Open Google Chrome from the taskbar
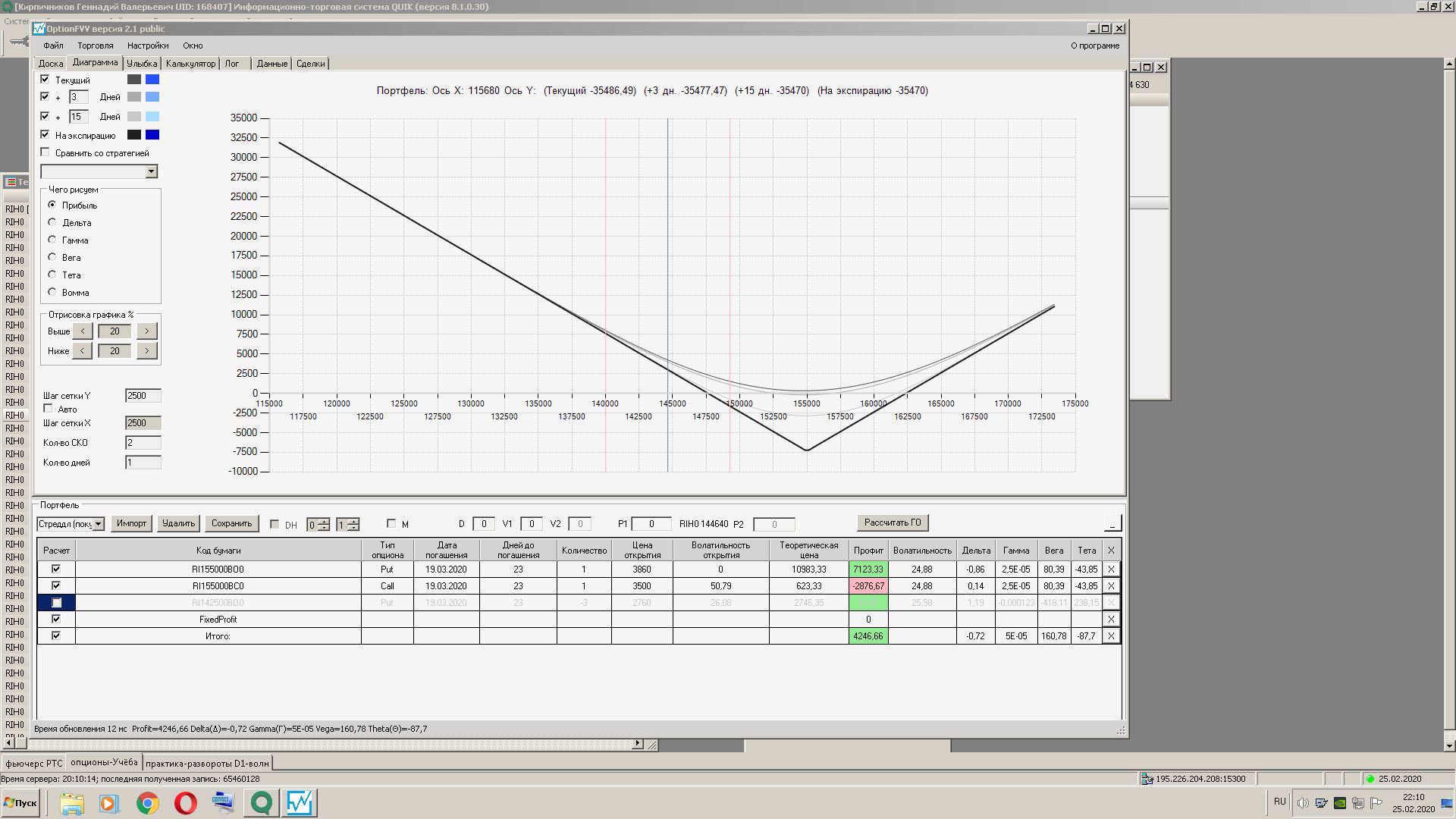 pyautogui.click(x=147, y=802)
